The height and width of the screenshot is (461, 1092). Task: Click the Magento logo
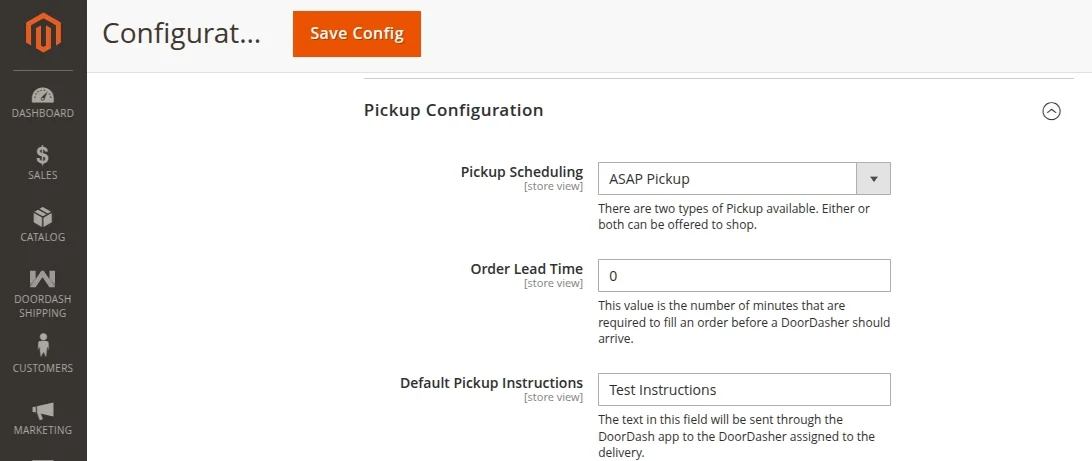coord(43,34)
